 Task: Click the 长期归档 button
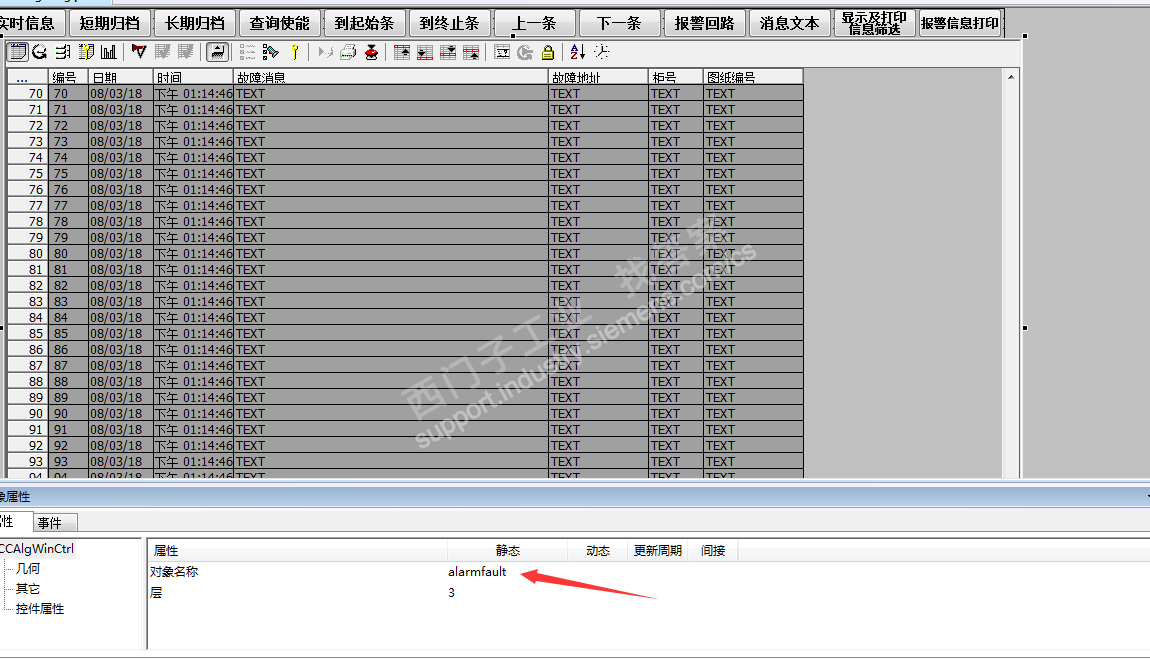195,23
